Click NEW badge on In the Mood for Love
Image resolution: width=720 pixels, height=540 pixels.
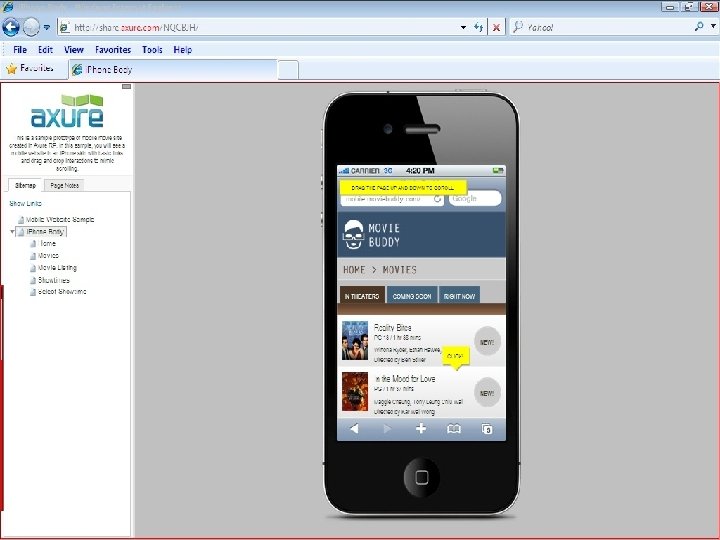tap(487, 393)
